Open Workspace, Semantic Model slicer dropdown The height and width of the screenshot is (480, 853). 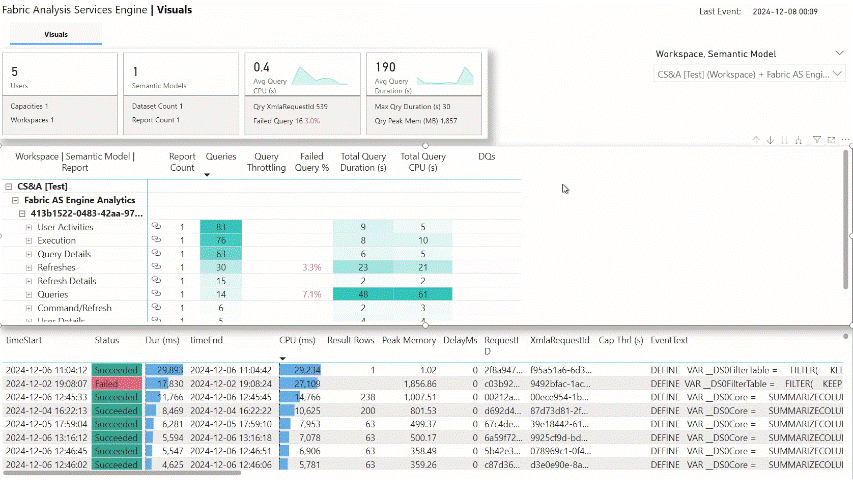tap(838, 53)
